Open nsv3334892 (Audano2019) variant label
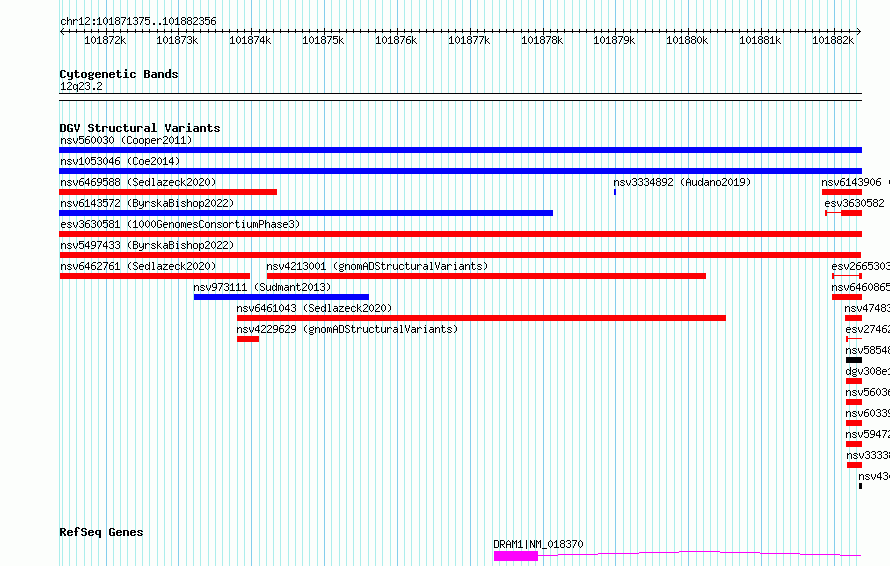This screenshot has width=890, height=566. 682,182
